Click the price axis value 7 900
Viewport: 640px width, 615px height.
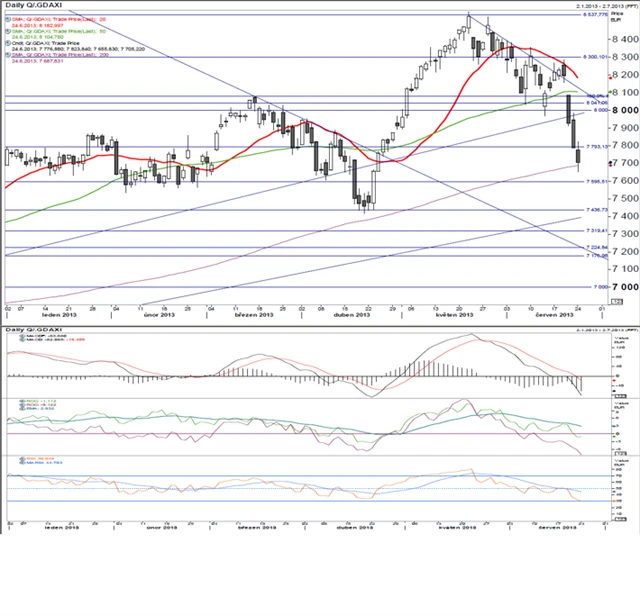(x=625, y=128)
